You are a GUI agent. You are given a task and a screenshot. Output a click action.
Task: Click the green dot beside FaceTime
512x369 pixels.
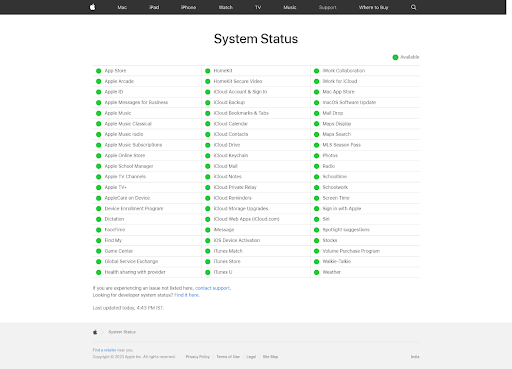tap(99, 230)
